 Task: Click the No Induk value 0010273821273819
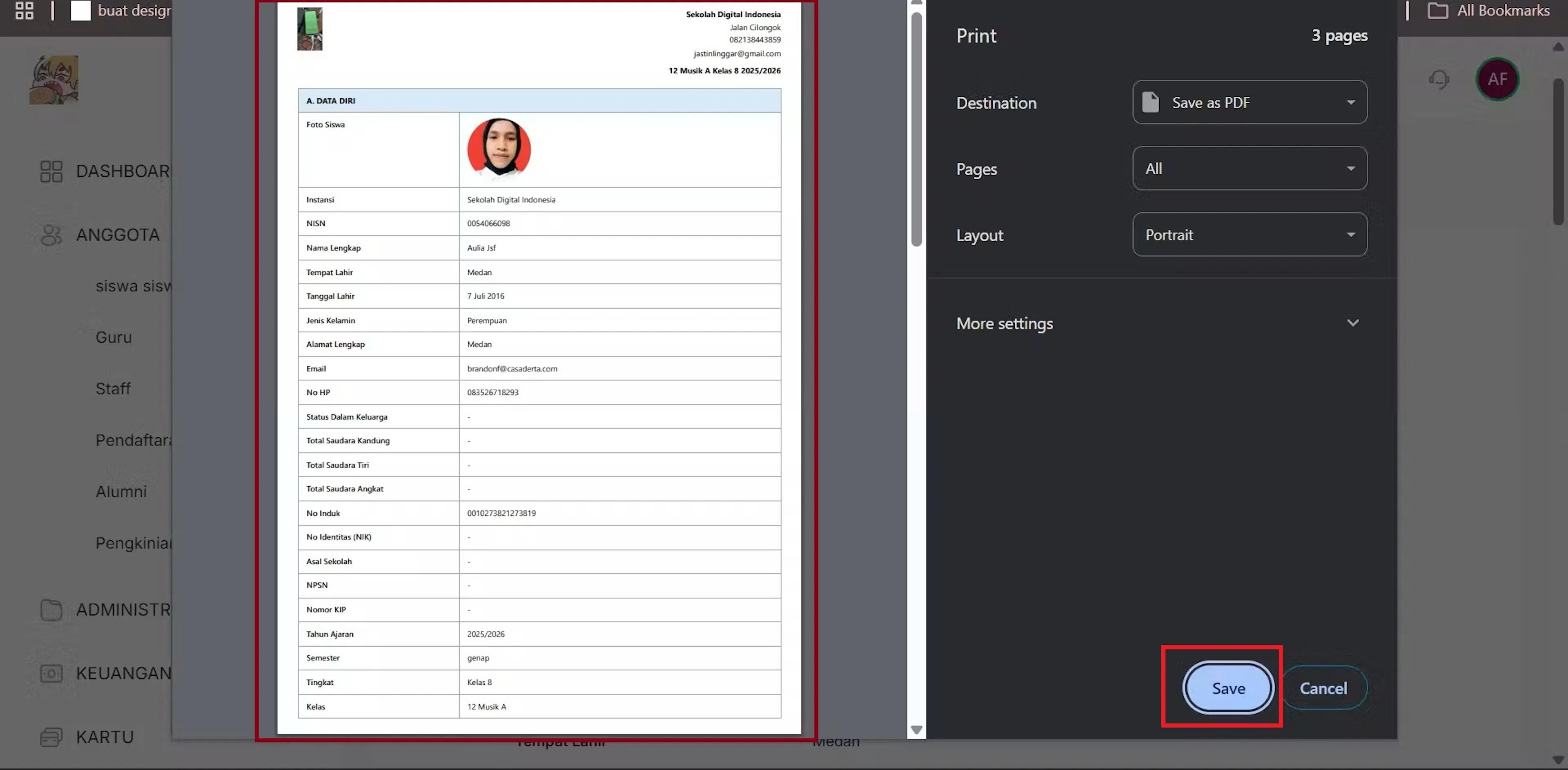501,513
